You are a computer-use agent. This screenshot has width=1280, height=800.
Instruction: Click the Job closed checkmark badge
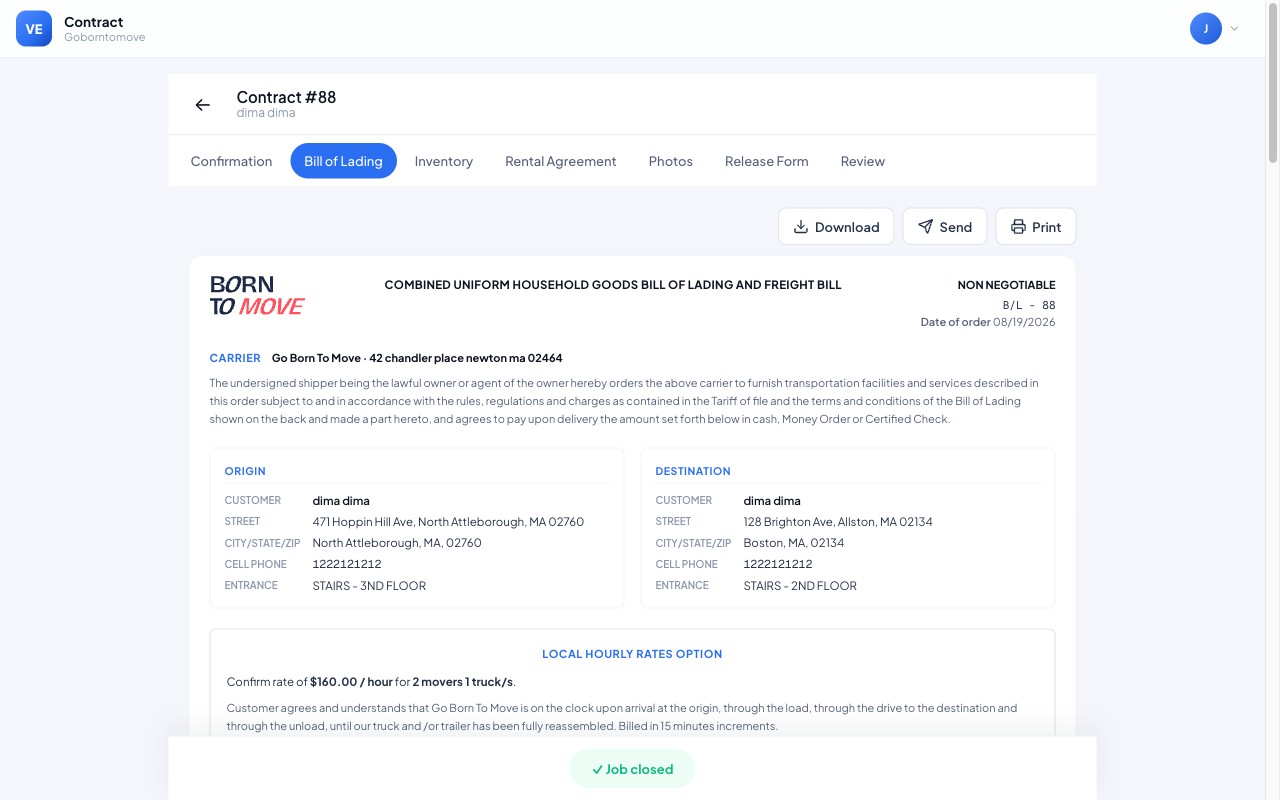pos(632,769)
